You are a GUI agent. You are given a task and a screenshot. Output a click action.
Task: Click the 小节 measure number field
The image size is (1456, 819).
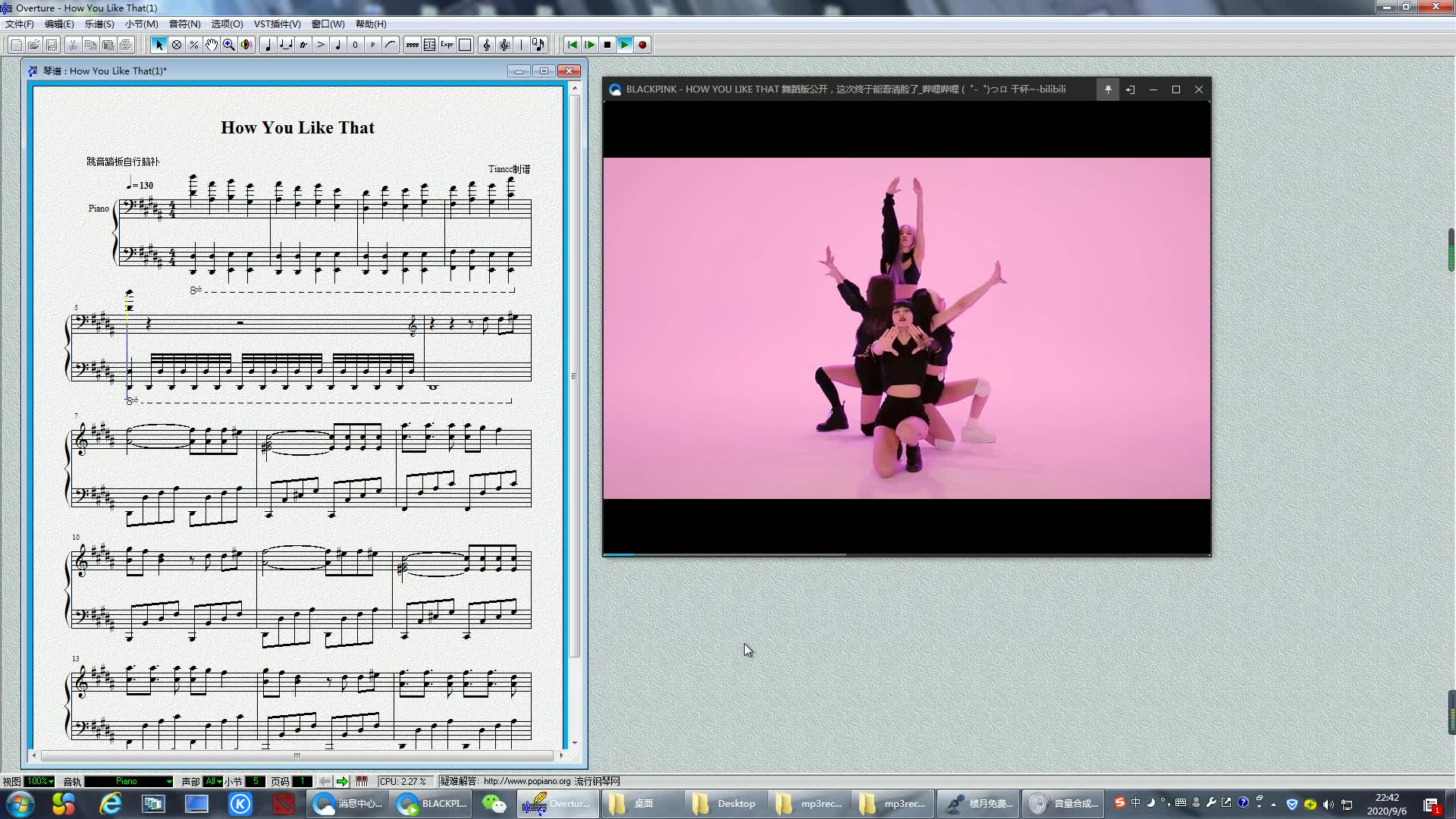pyautogui.click(x=256, y=781)
